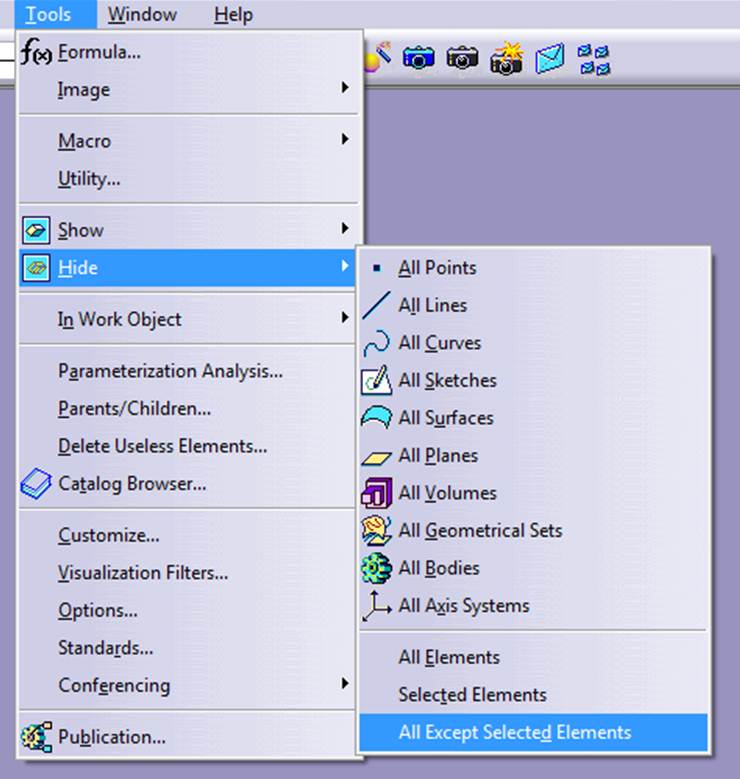Select All Points text label

pyautogui.click(x=437, y=268)
